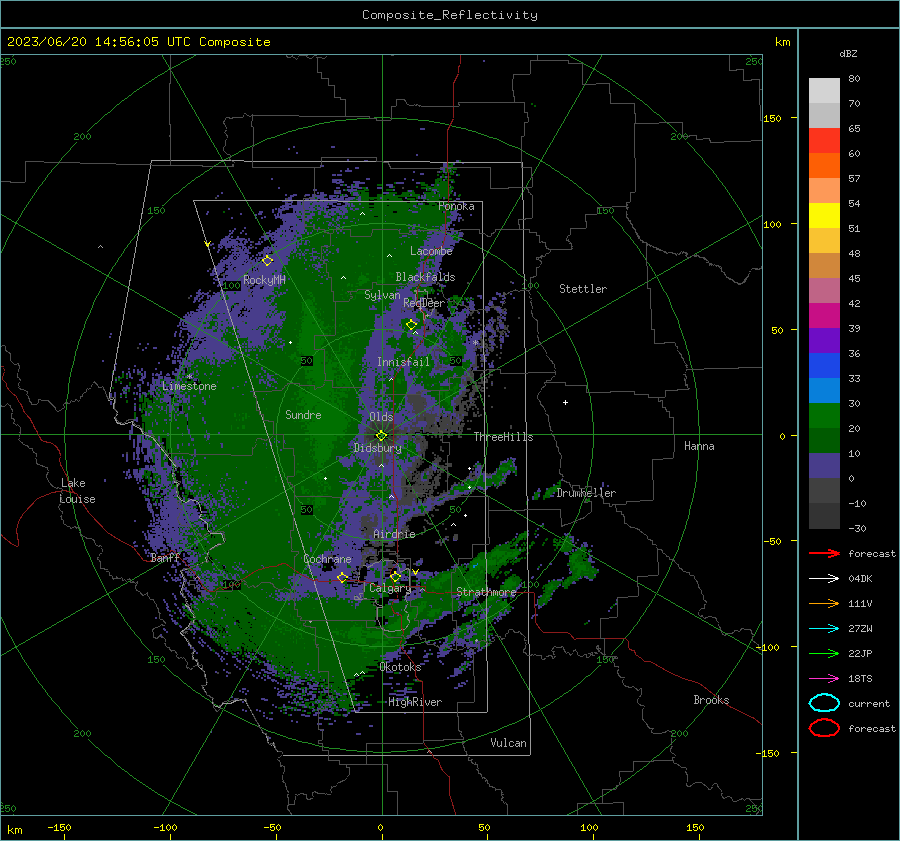900x841 pixels.
Task: Click the yellow diamond marker above Calgary
Action: click(x=395, y=576)
